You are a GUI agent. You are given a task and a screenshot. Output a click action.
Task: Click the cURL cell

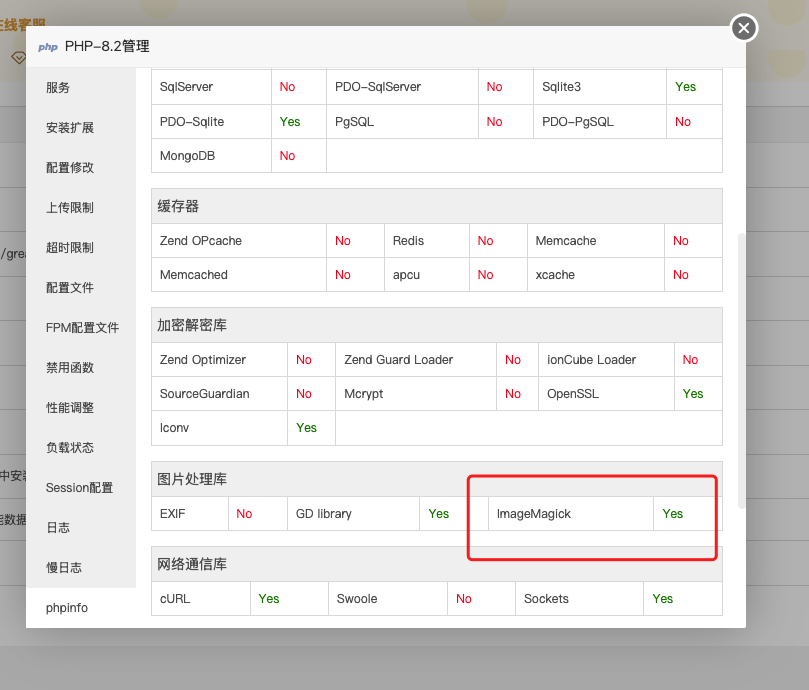pyautogui.click(x=201, y=599)
